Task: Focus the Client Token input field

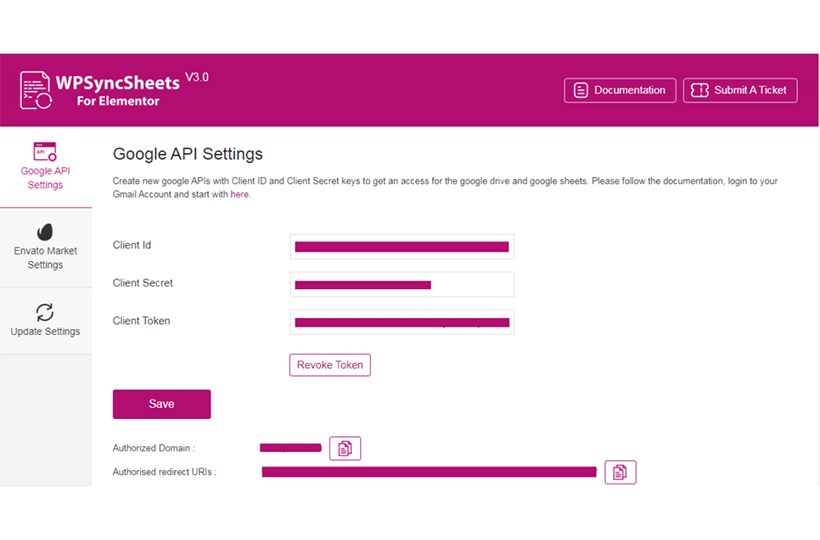Action: [x=402, y=322]
